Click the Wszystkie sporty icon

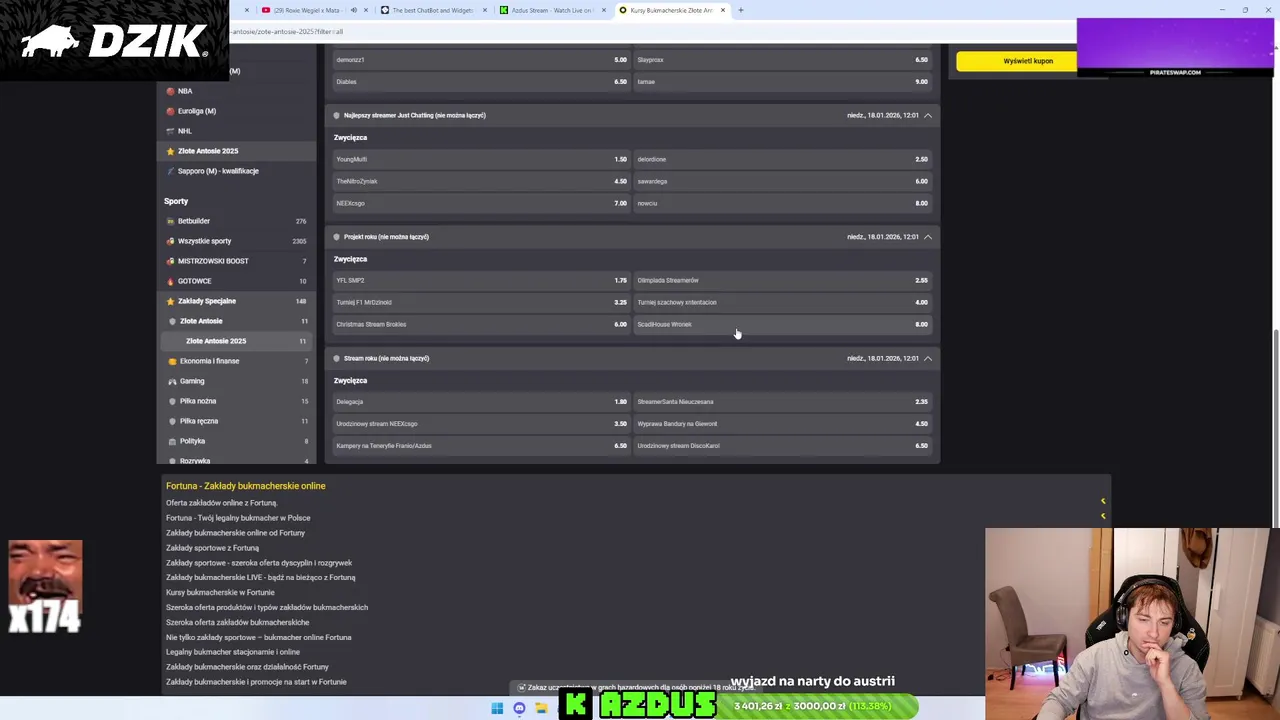[x=172, y=241]
